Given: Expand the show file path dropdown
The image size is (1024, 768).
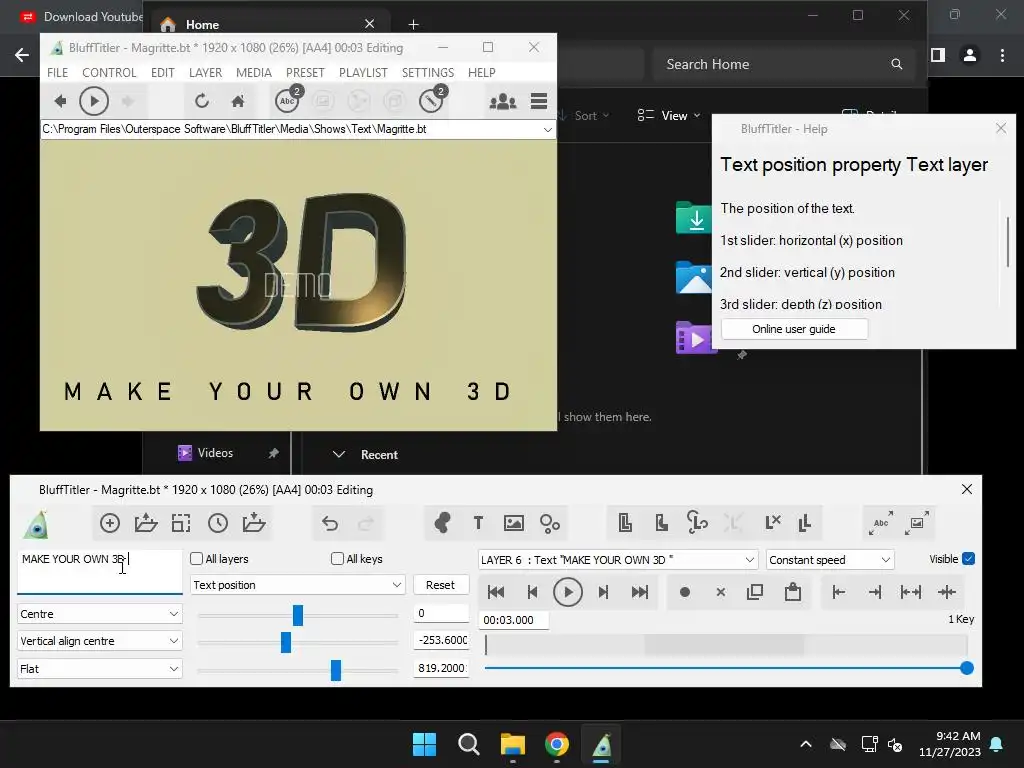Looking at the screenshot, I should pos(547,129).
